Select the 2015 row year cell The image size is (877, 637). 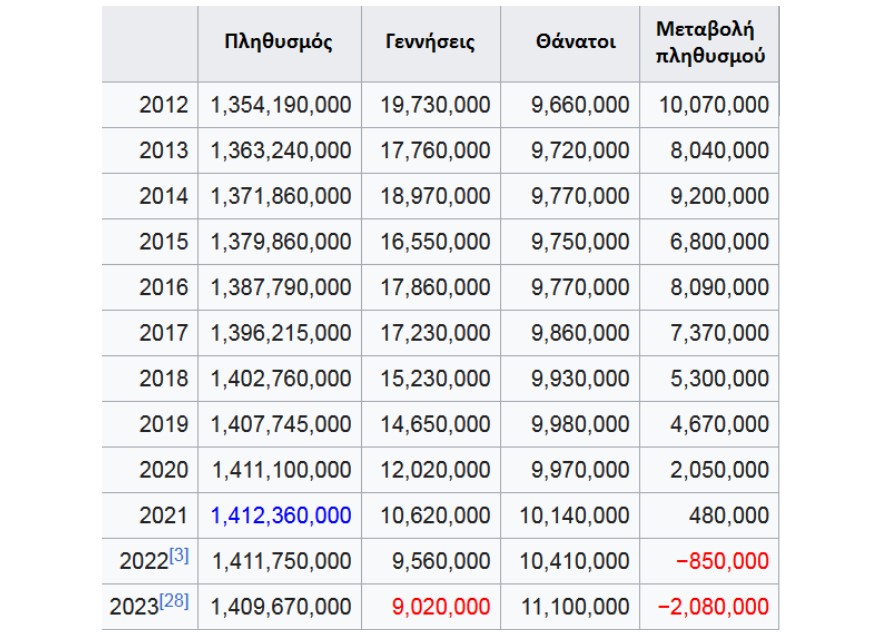coord(150,242)
